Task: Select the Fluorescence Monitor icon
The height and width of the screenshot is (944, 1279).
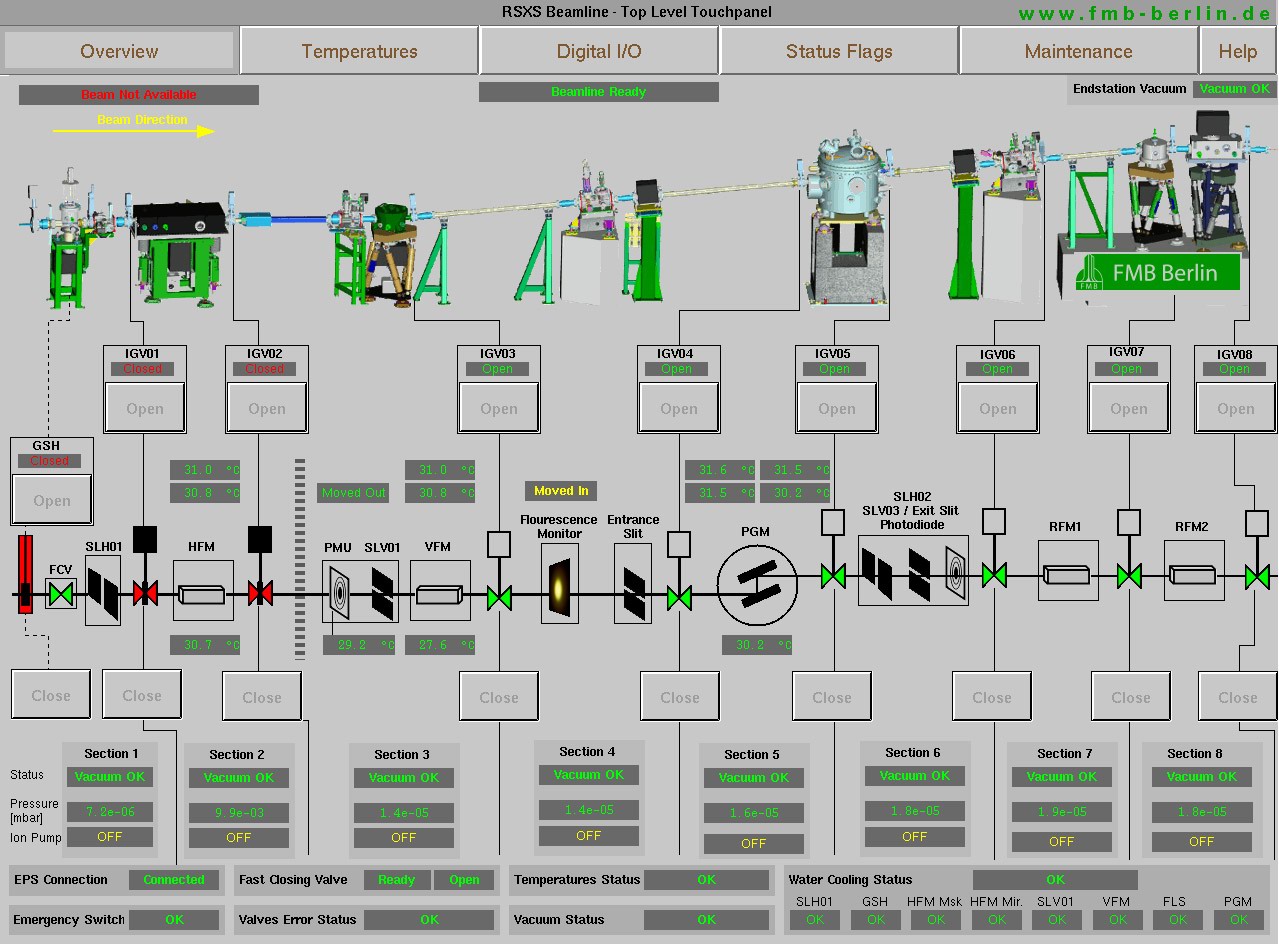Action: (559, 590)
